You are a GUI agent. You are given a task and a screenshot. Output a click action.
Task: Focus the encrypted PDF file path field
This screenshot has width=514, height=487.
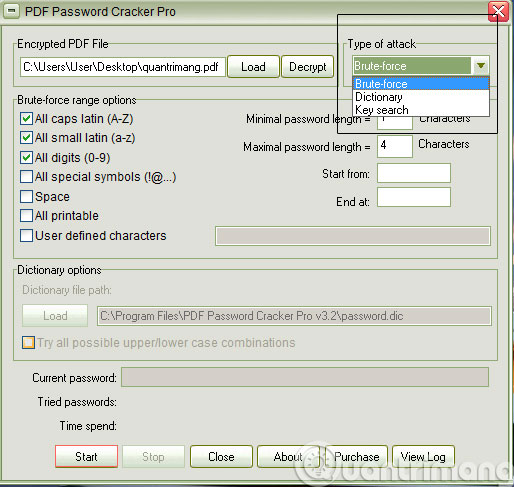click(123, 67)
